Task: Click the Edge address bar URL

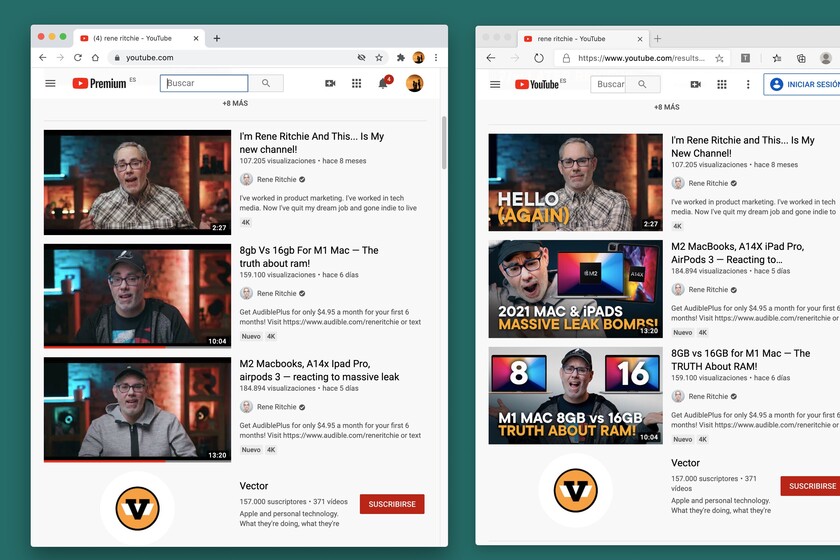Action: (x=641, y=58)
